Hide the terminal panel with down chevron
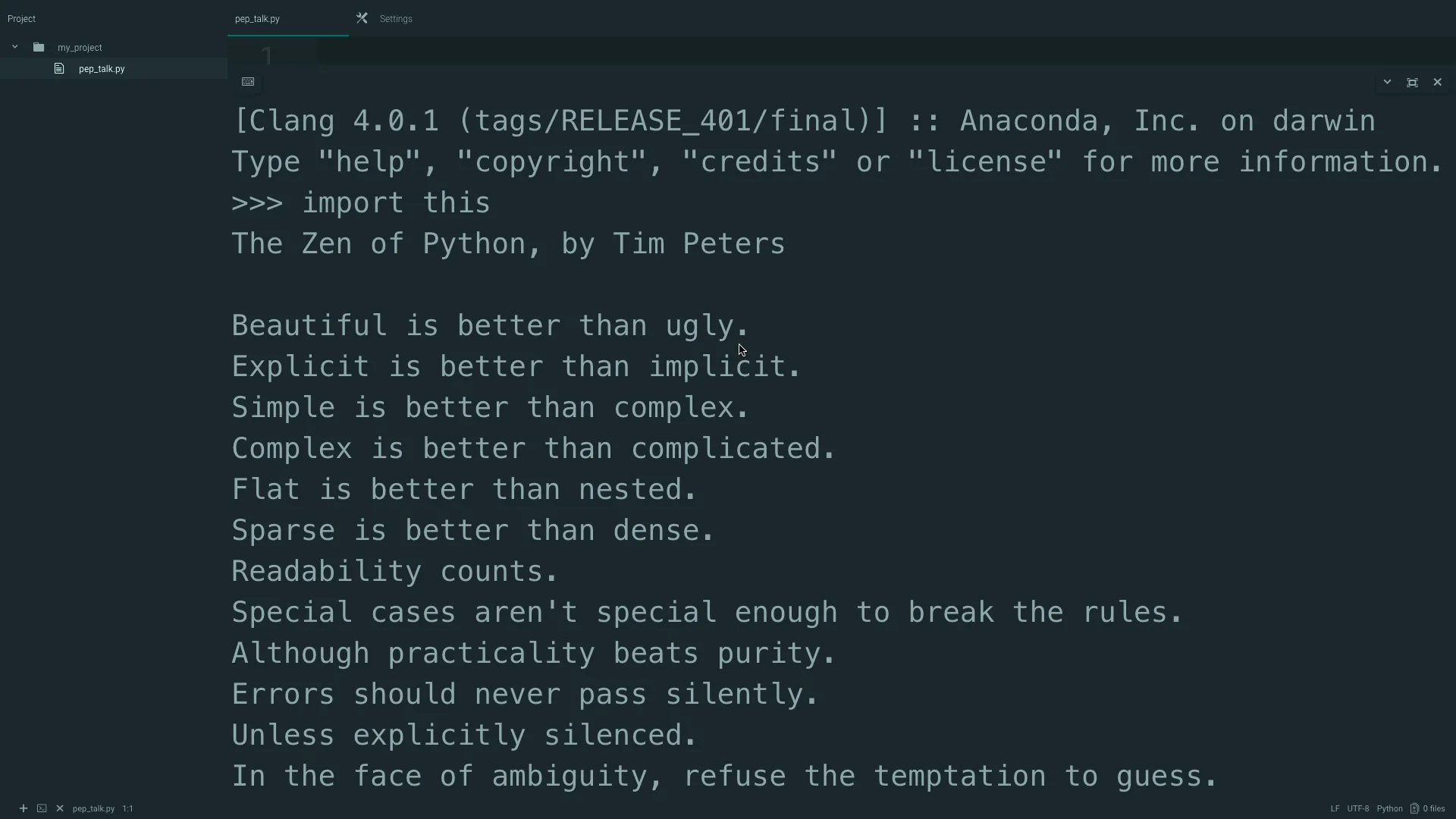The height and width of the screenshot is (819, 1456). point(1387,82)
